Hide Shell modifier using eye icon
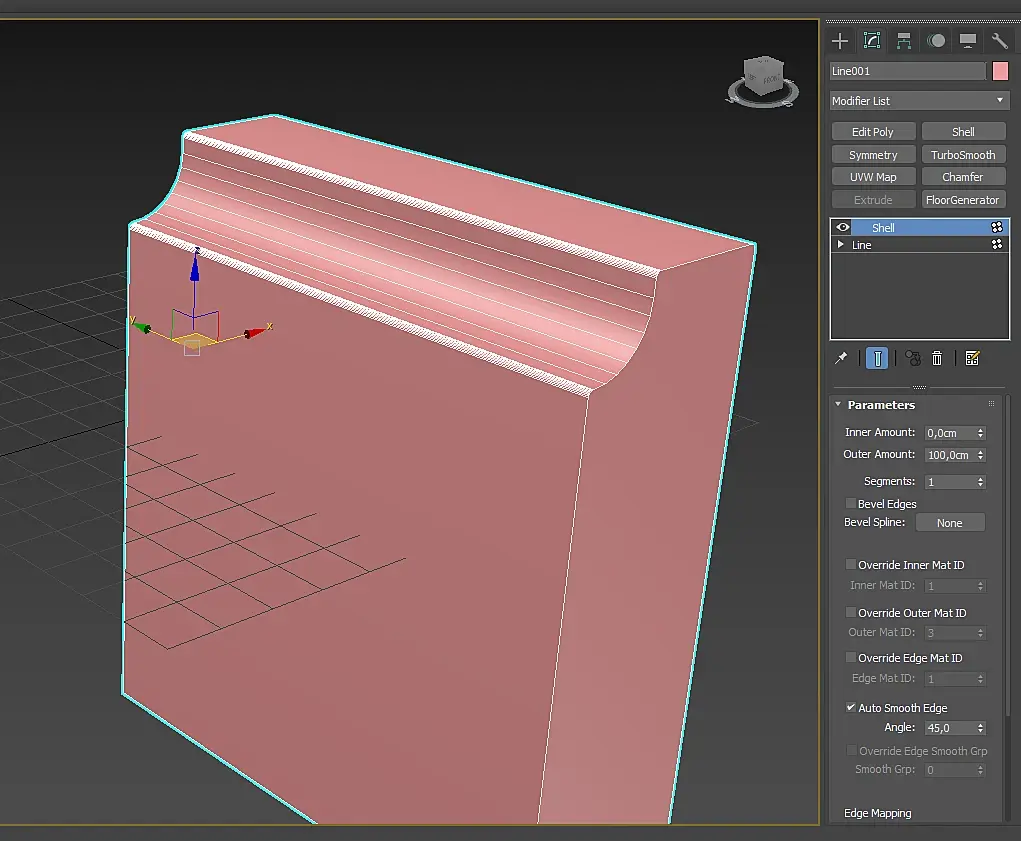The height and width of the screenshot is (841, 1021). pos(843,228)
